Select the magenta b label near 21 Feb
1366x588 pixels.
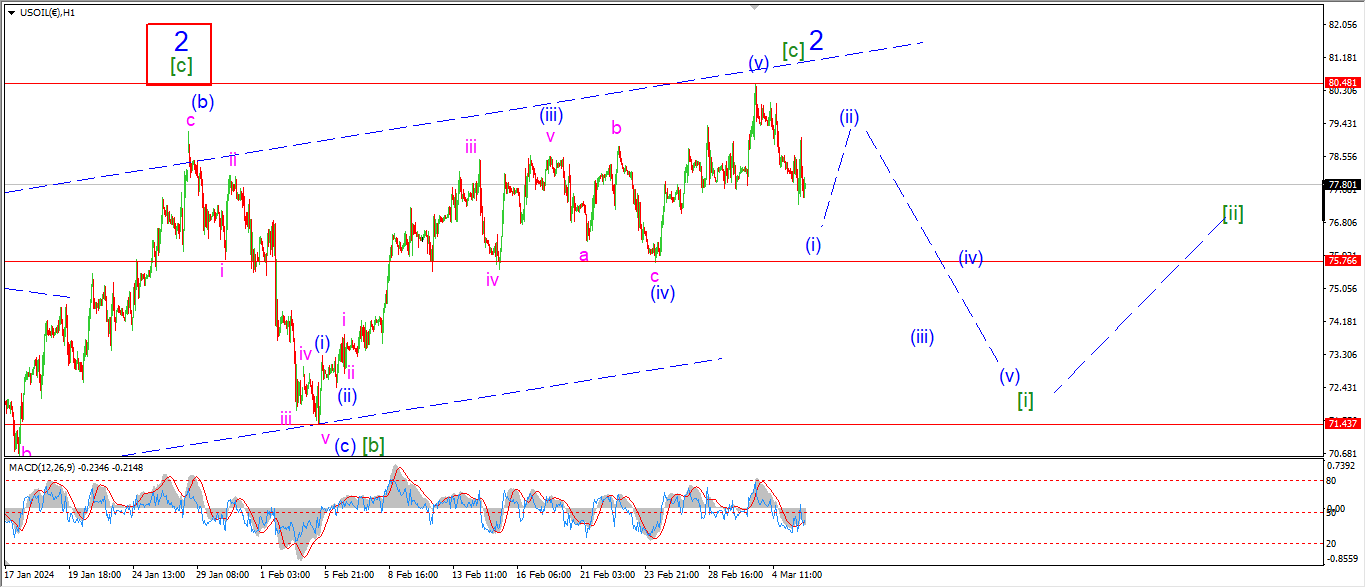[x=618, y=128]
